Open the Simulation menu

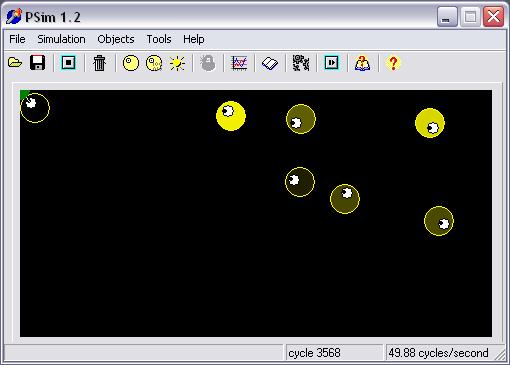pos(61,39)
